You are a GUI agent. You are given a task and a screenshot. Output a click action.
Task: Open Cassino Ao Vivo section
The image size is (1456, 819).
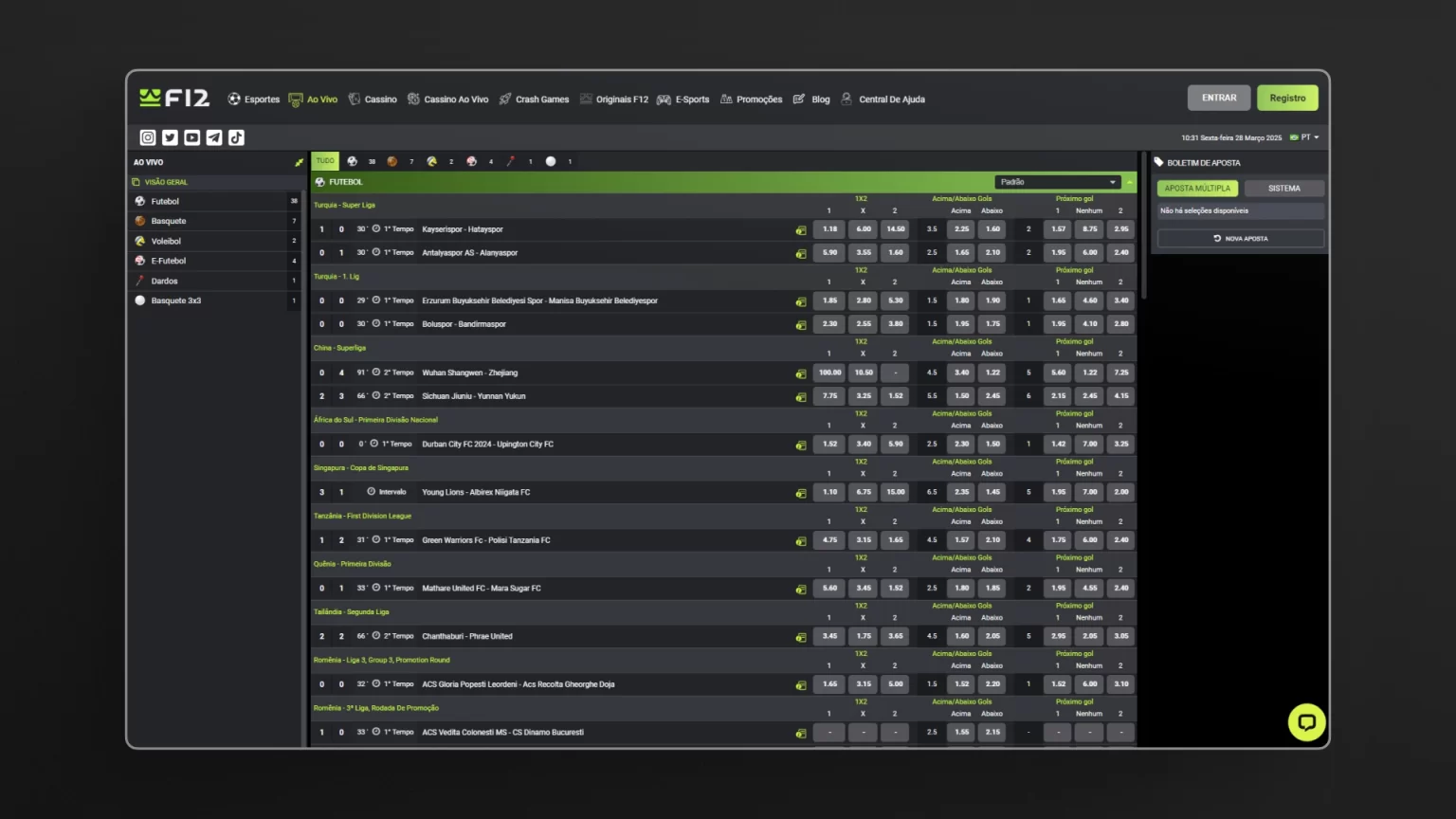pos(448,99)
